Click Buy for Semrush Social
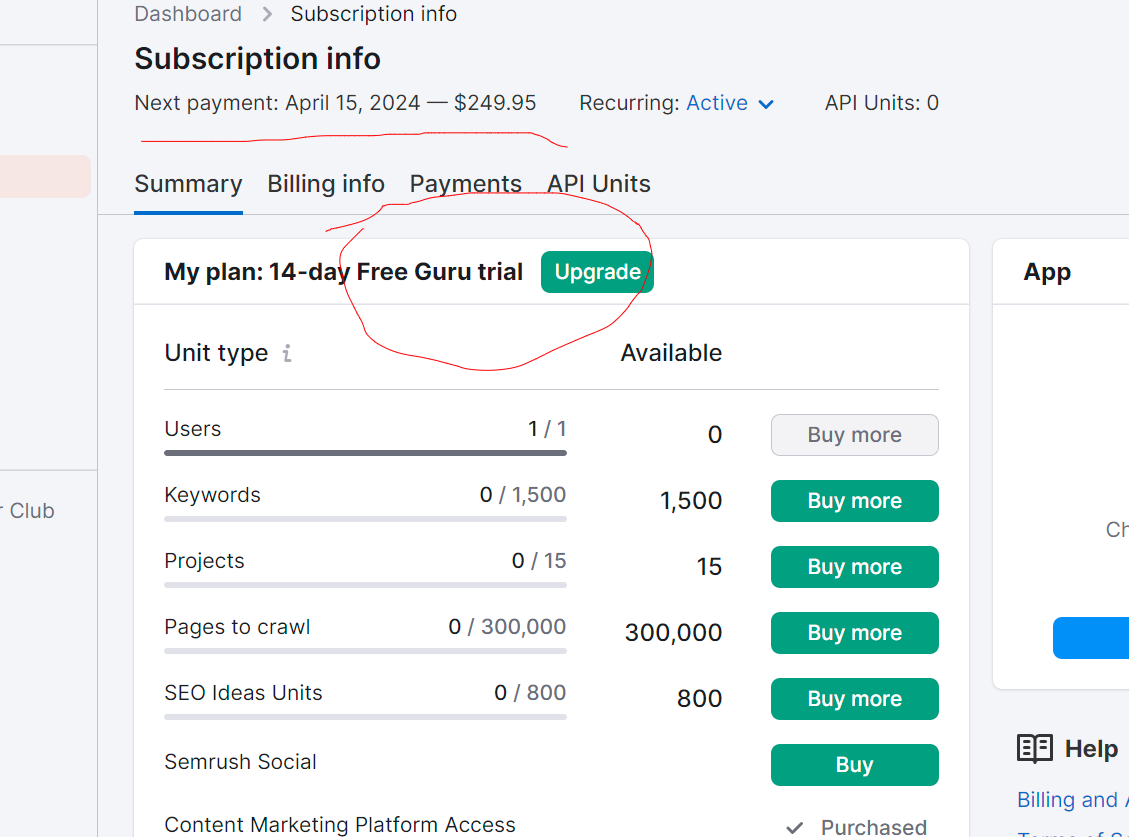1129x837 pixels. point(855,765)
